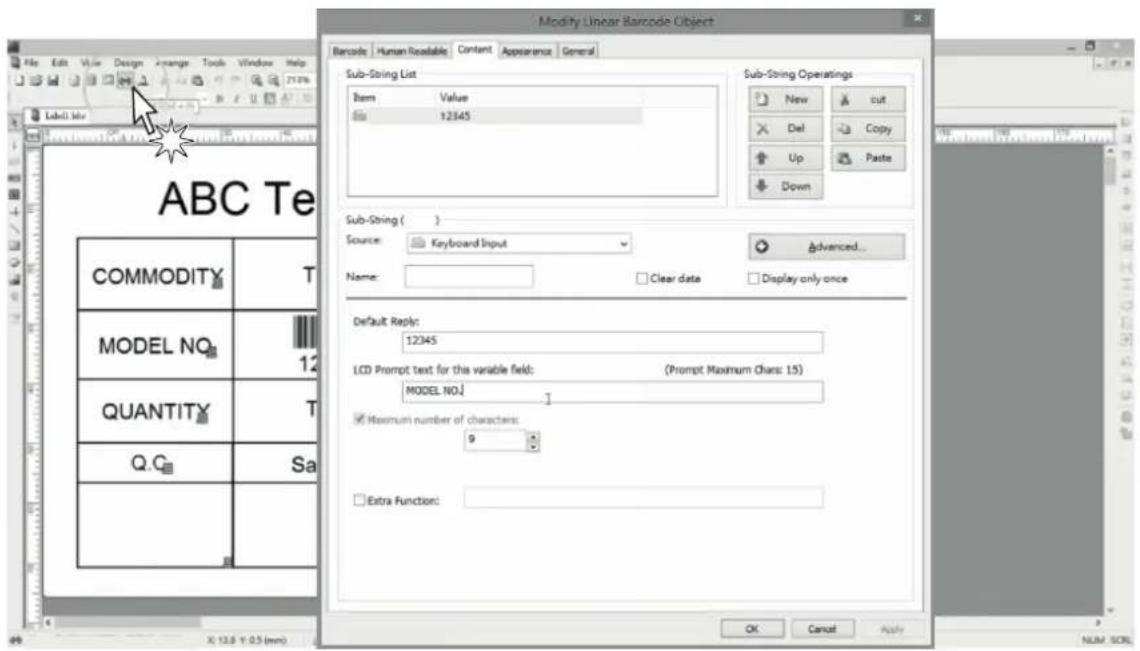1140x651 pixels.
Task: Toggle the Maximum number of characters checkbox
Action: 359,420
